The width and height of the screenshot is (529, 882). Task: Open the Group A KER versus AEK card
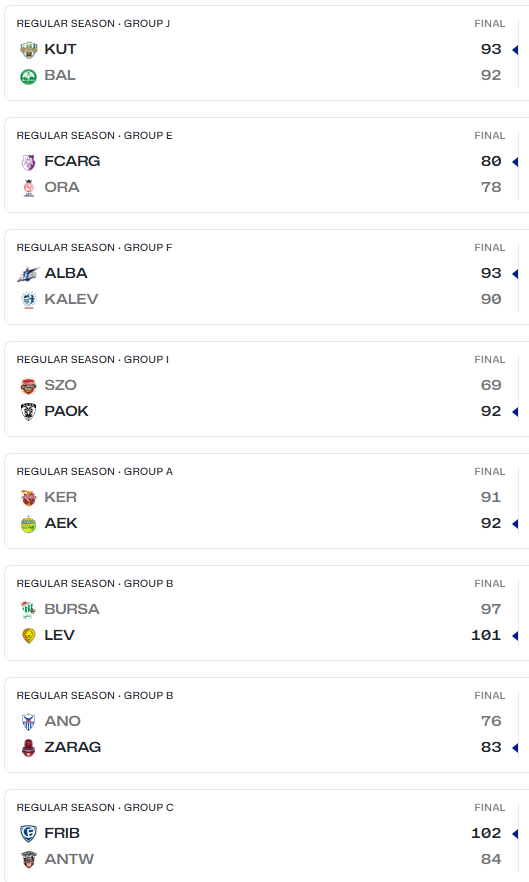(266, 501)
